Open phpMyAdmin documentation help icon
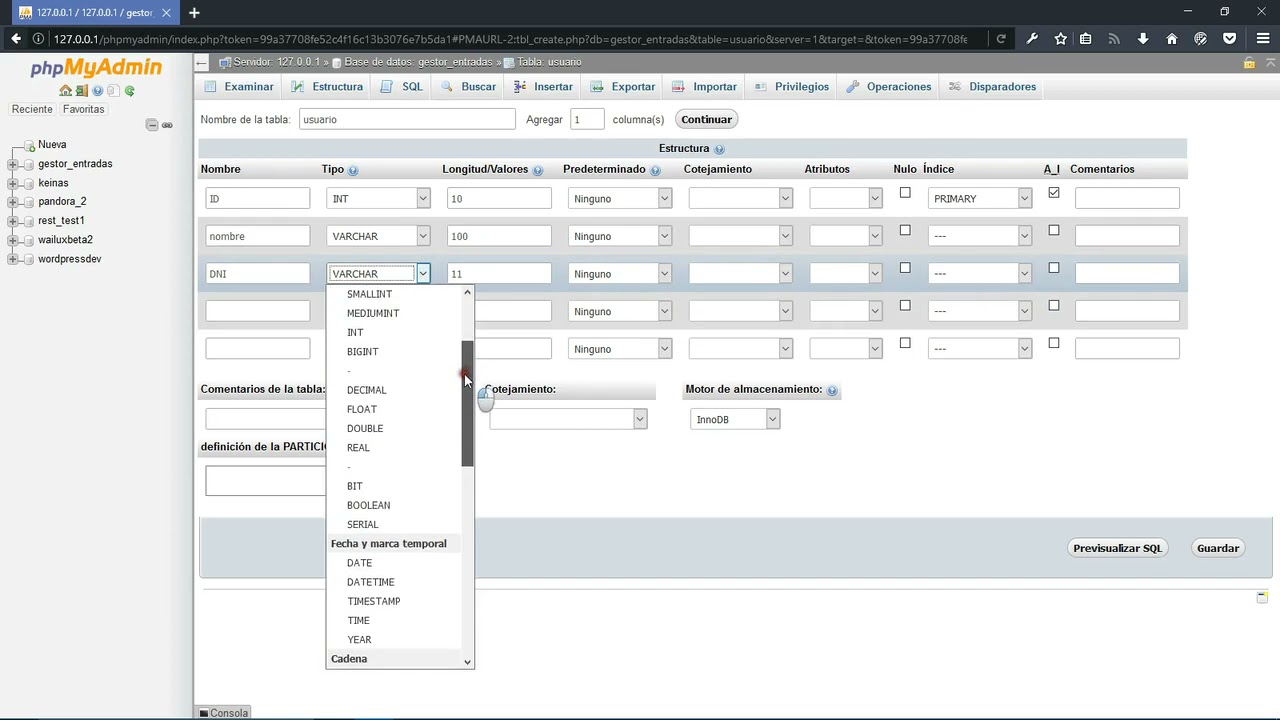This screenshot has height=720, width=1280. coord(98,91)
